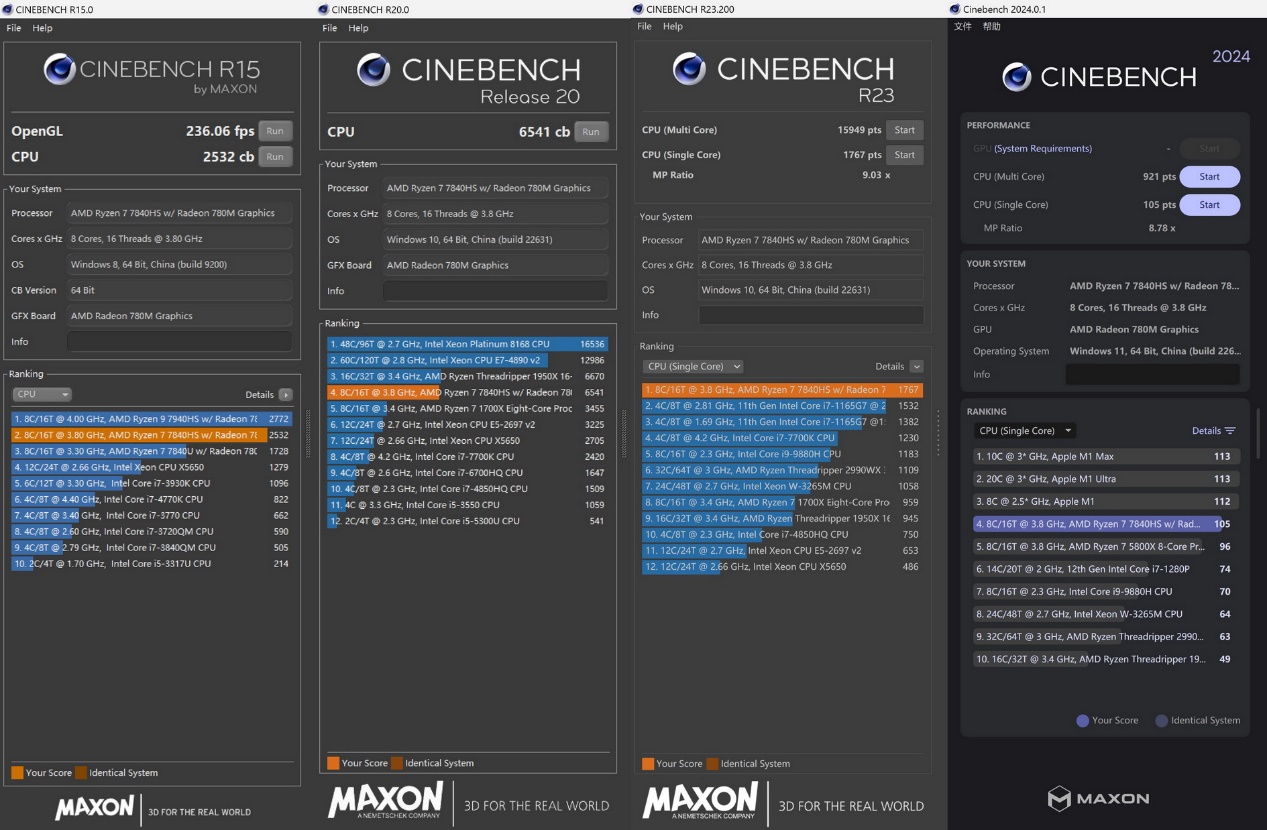Click the Cinebench R23 title bar icon
The image size is (1267, 830).
point(639,9)
